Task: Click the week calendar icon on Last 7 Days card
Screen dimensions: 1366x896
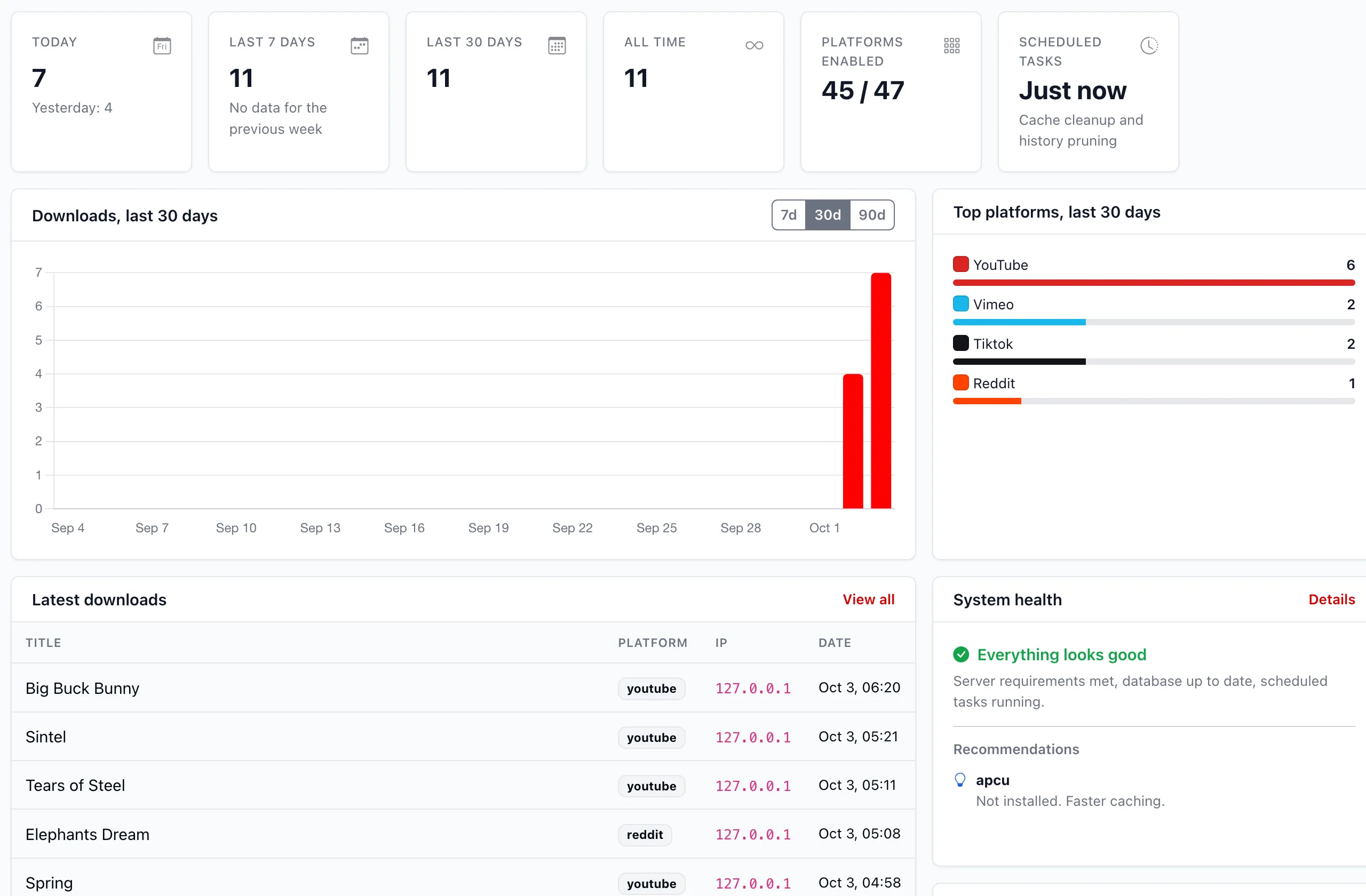Action: coord(359,45)
